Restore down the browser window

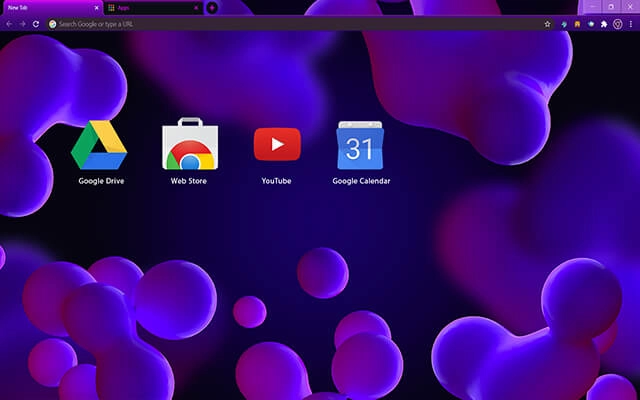[611, 7]
